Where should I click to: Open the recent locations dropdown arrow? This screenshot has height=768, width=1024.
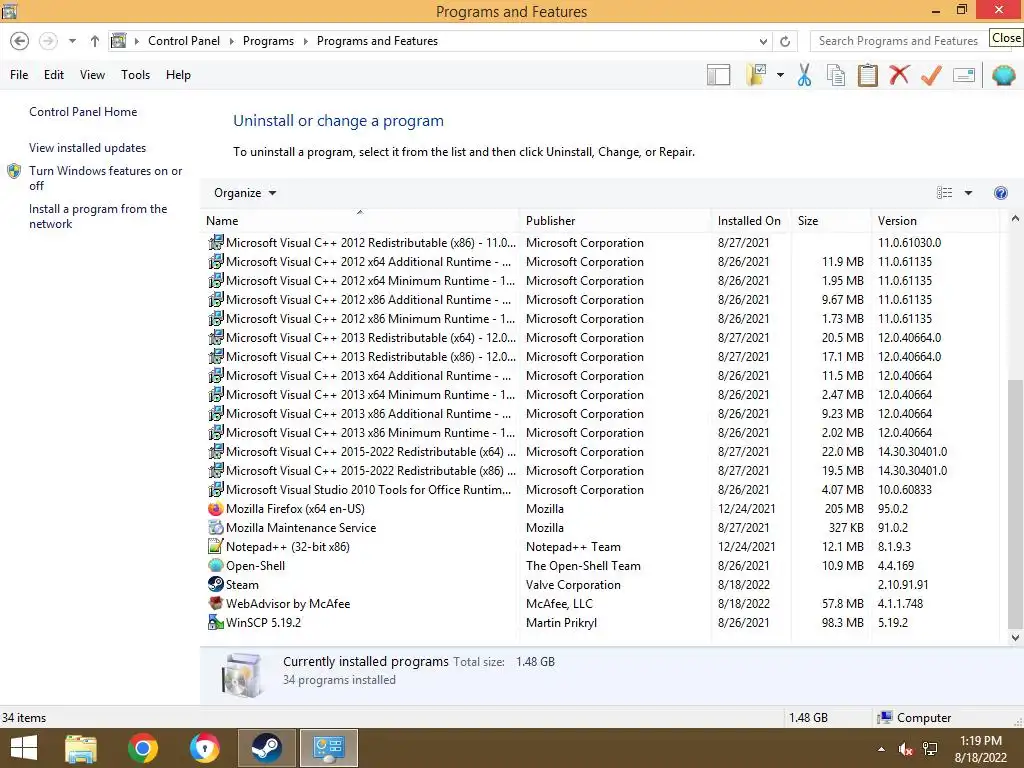click(x=72, y=41)
